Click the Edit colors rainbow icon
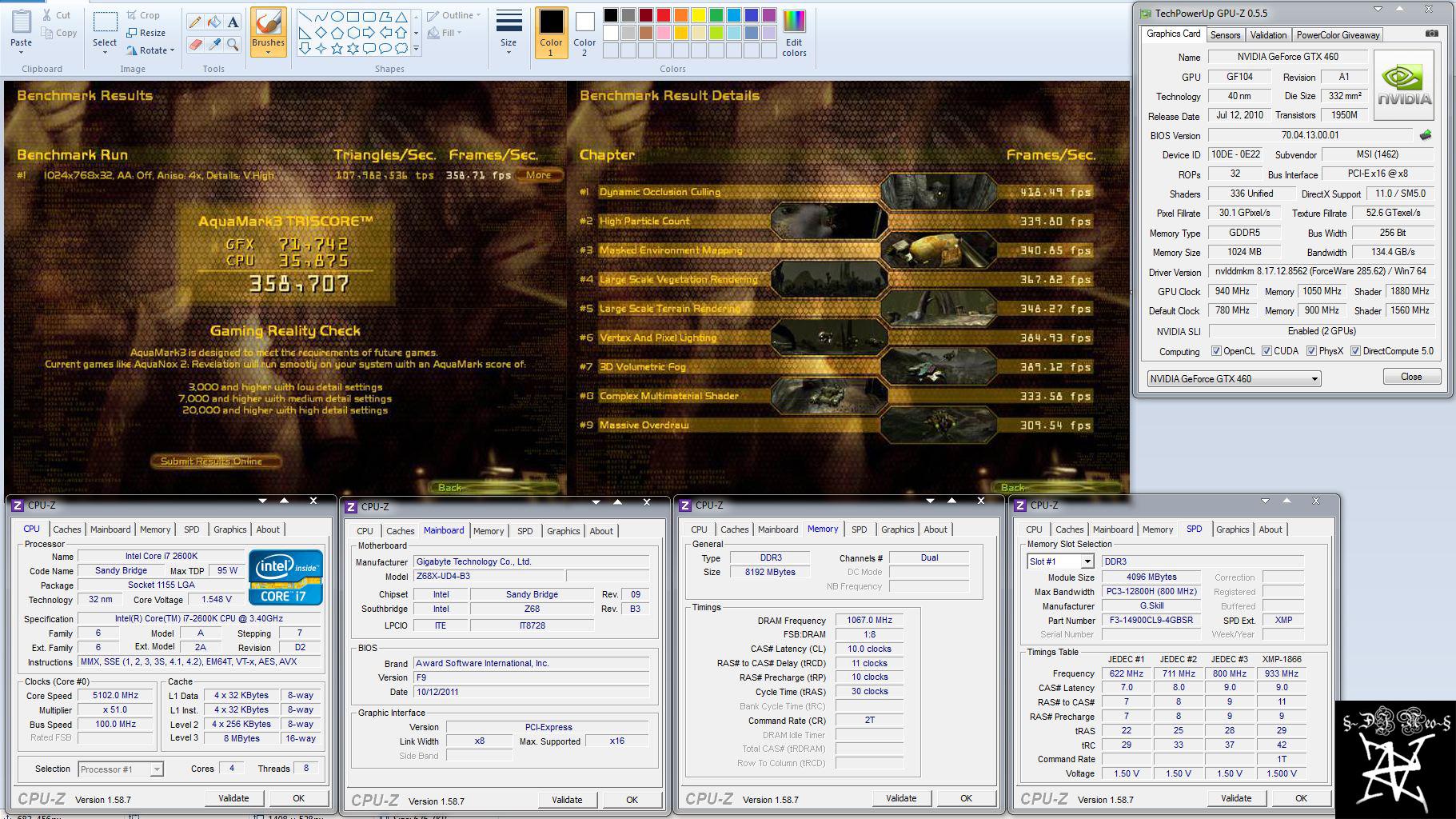Image resolution: width=1456 pixels, height=819 pixels. coord(794,22)
